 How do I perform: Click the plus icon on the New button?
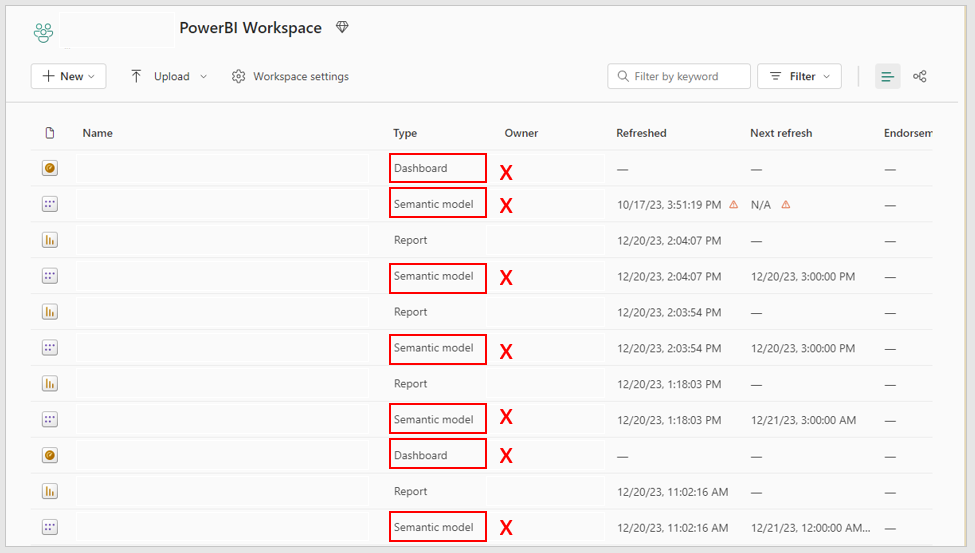tap(49, 76)
